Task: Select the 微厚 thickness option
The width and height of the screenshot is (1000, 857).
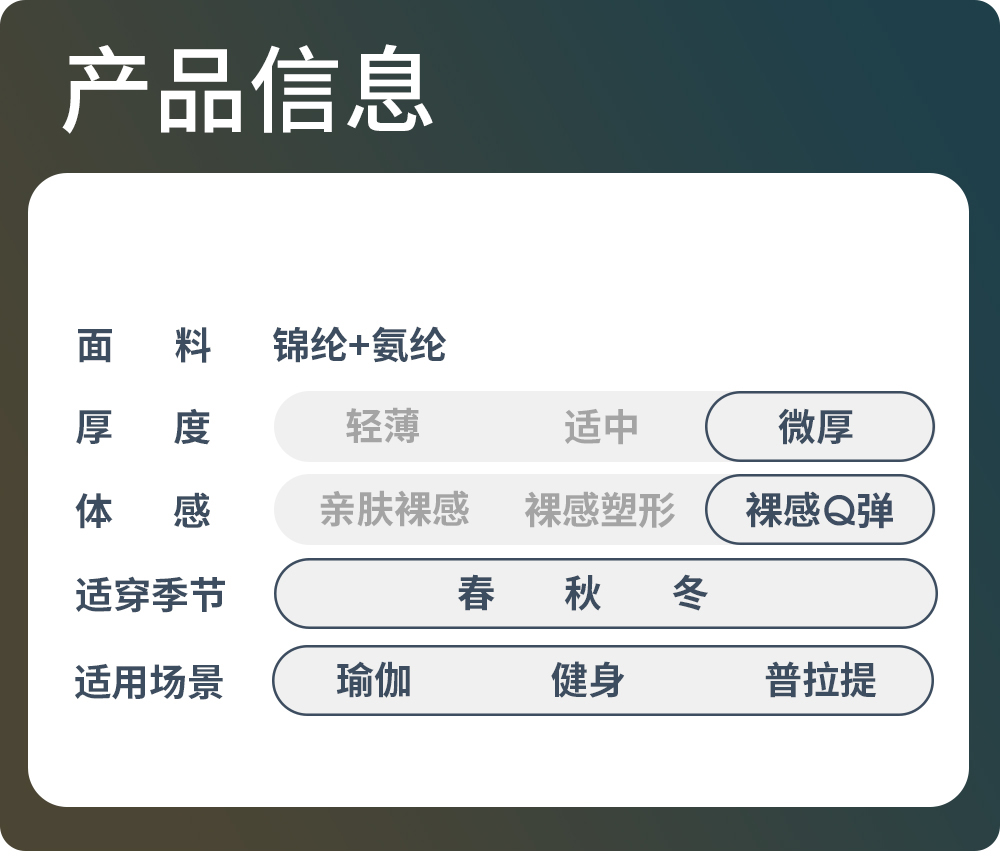Action: [819, 427]
